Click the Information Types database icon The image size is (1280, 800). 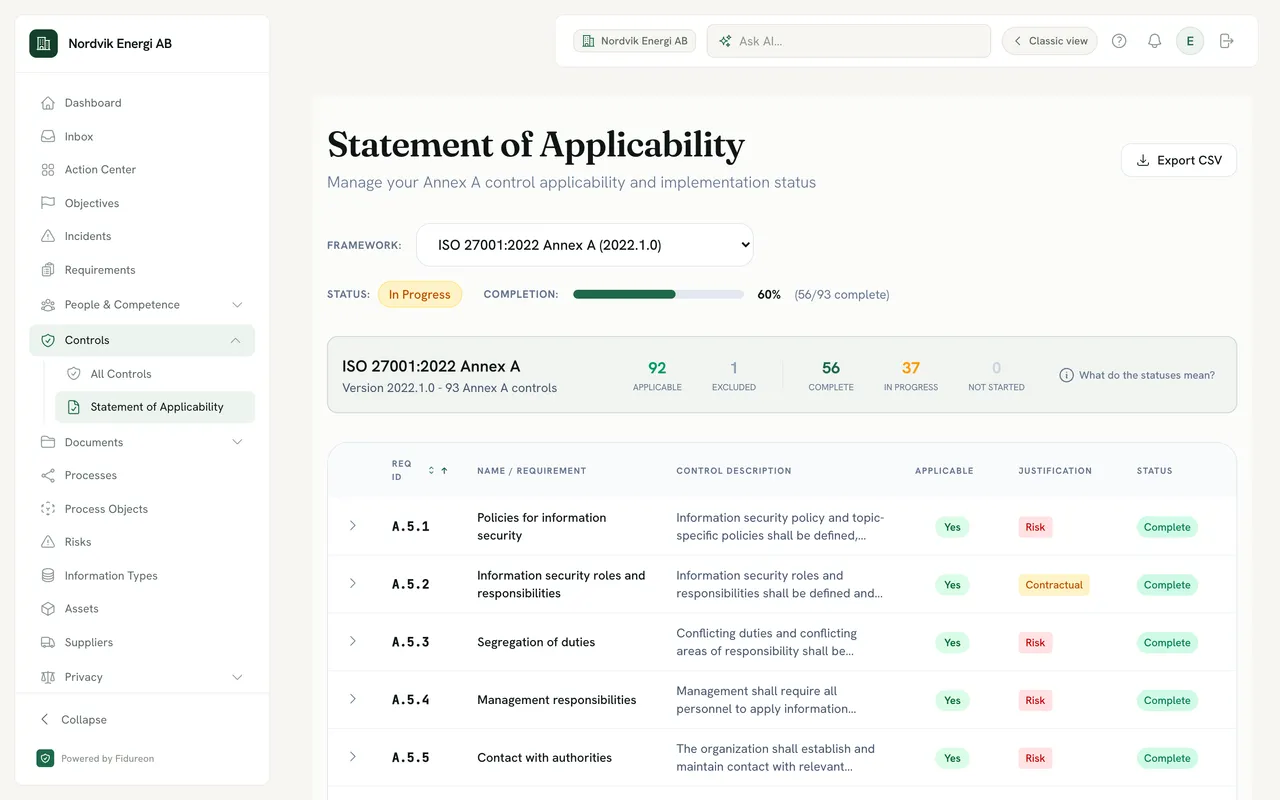(x=48, y=576)
